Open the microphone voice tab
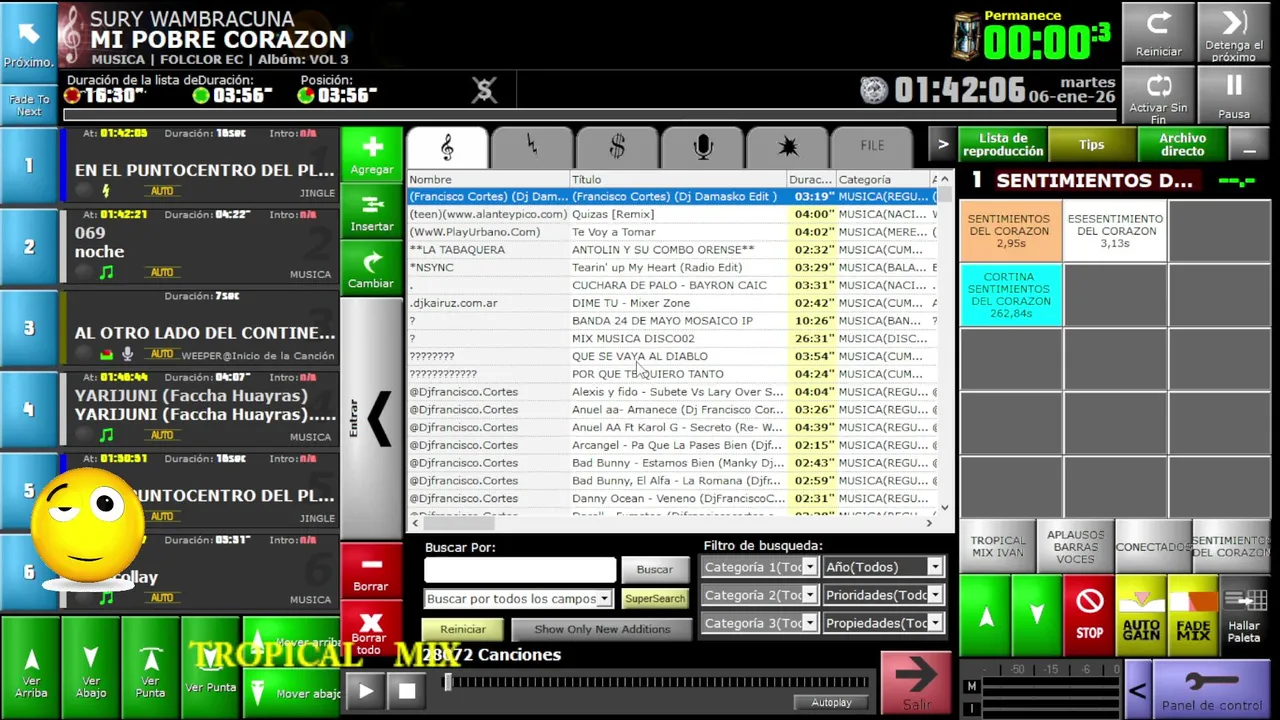The height and width of the screenshot is (720, 1280). tap(703, 147)
